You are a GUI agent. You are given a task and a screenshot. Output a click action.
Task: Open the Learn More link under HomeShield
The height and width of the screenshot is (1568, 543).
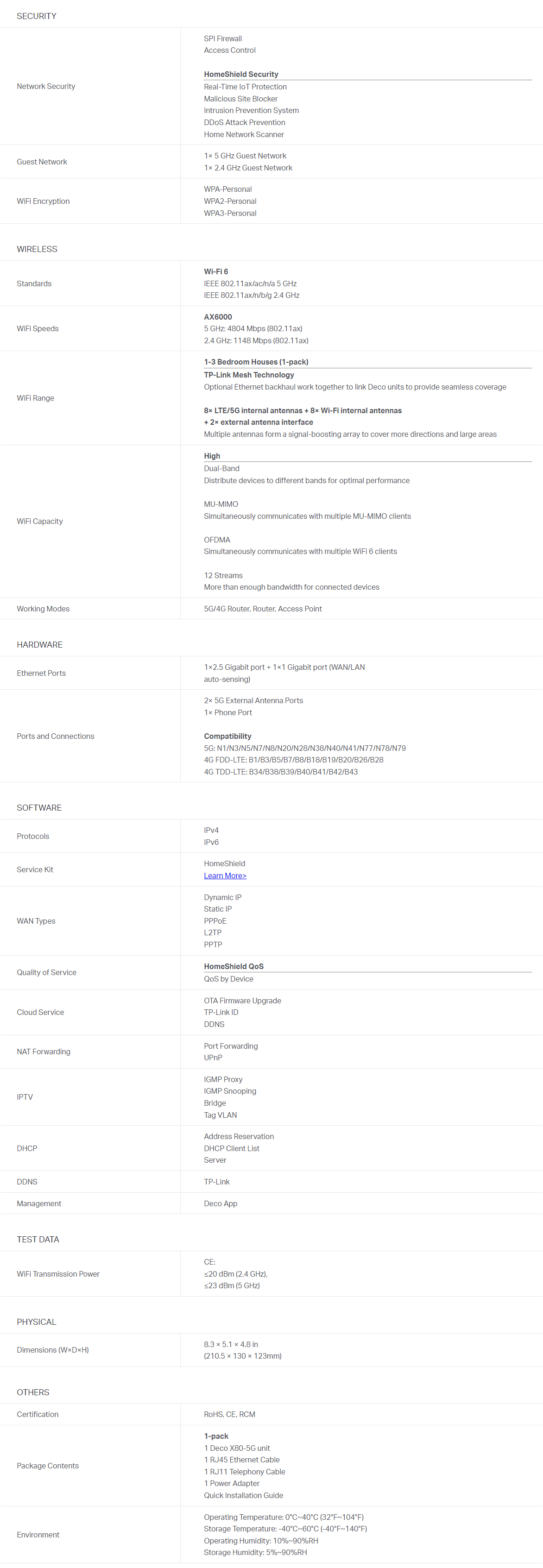coord(225,875)
